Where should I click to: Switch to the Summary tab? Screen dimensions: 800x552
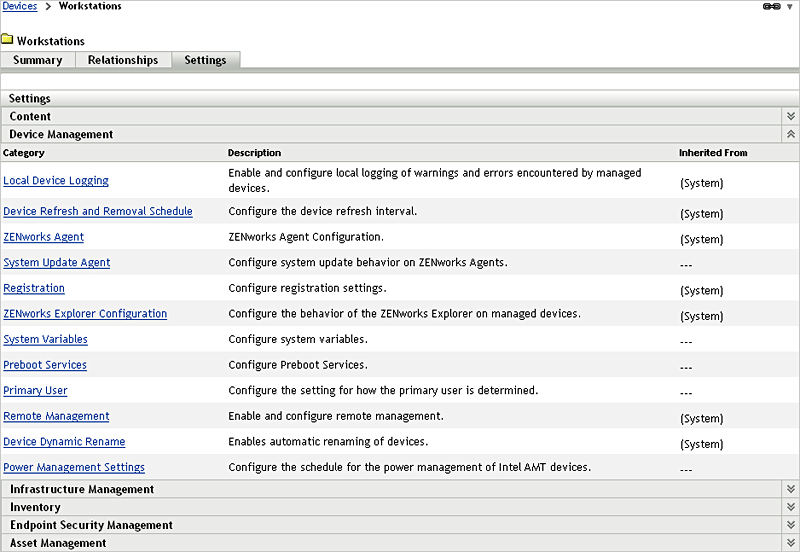pyautogui.click(x=38, y=60)
